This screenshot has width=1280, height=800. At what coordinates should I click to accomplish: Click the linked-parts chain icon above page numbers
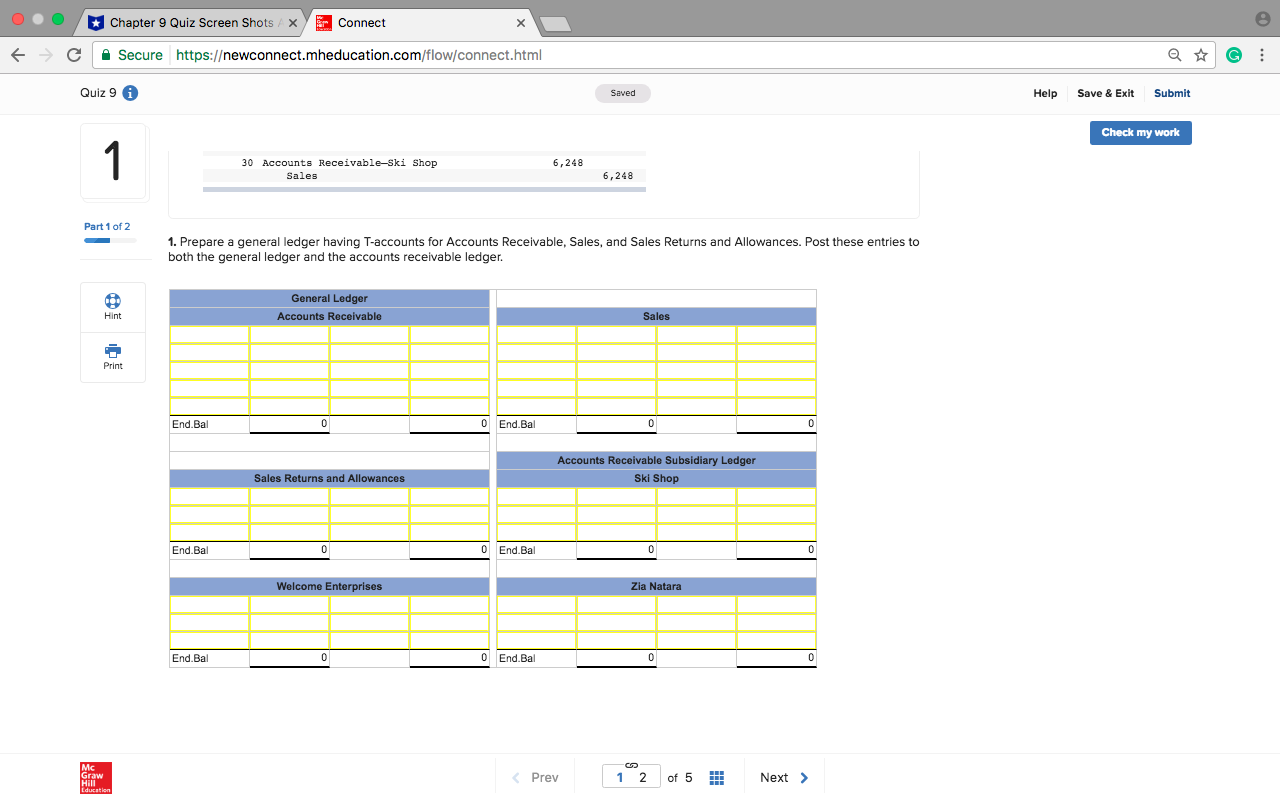[631, 766]
